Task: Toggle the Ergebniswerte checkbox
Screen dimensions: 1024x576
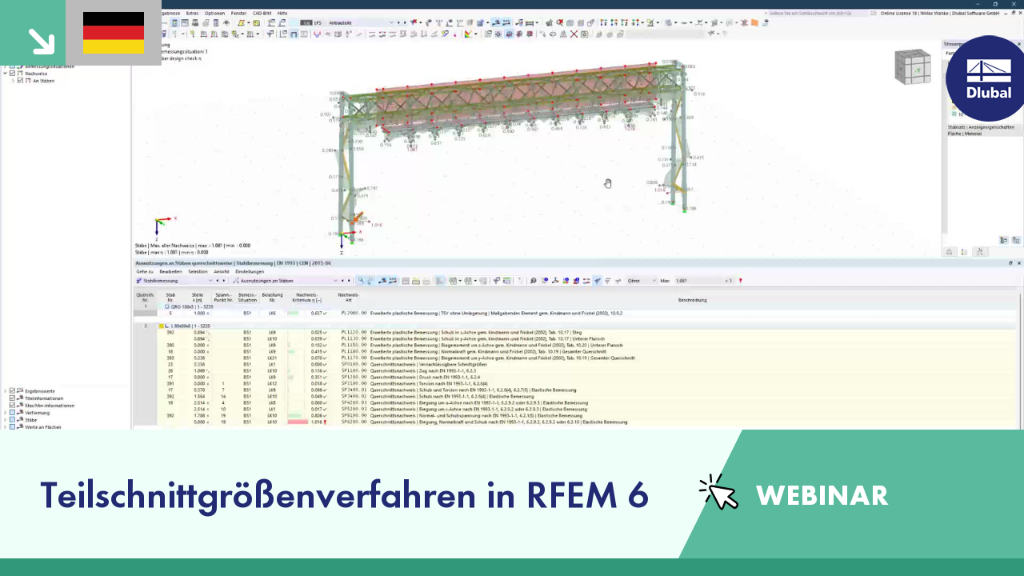Action: click(x=12, y=391)
